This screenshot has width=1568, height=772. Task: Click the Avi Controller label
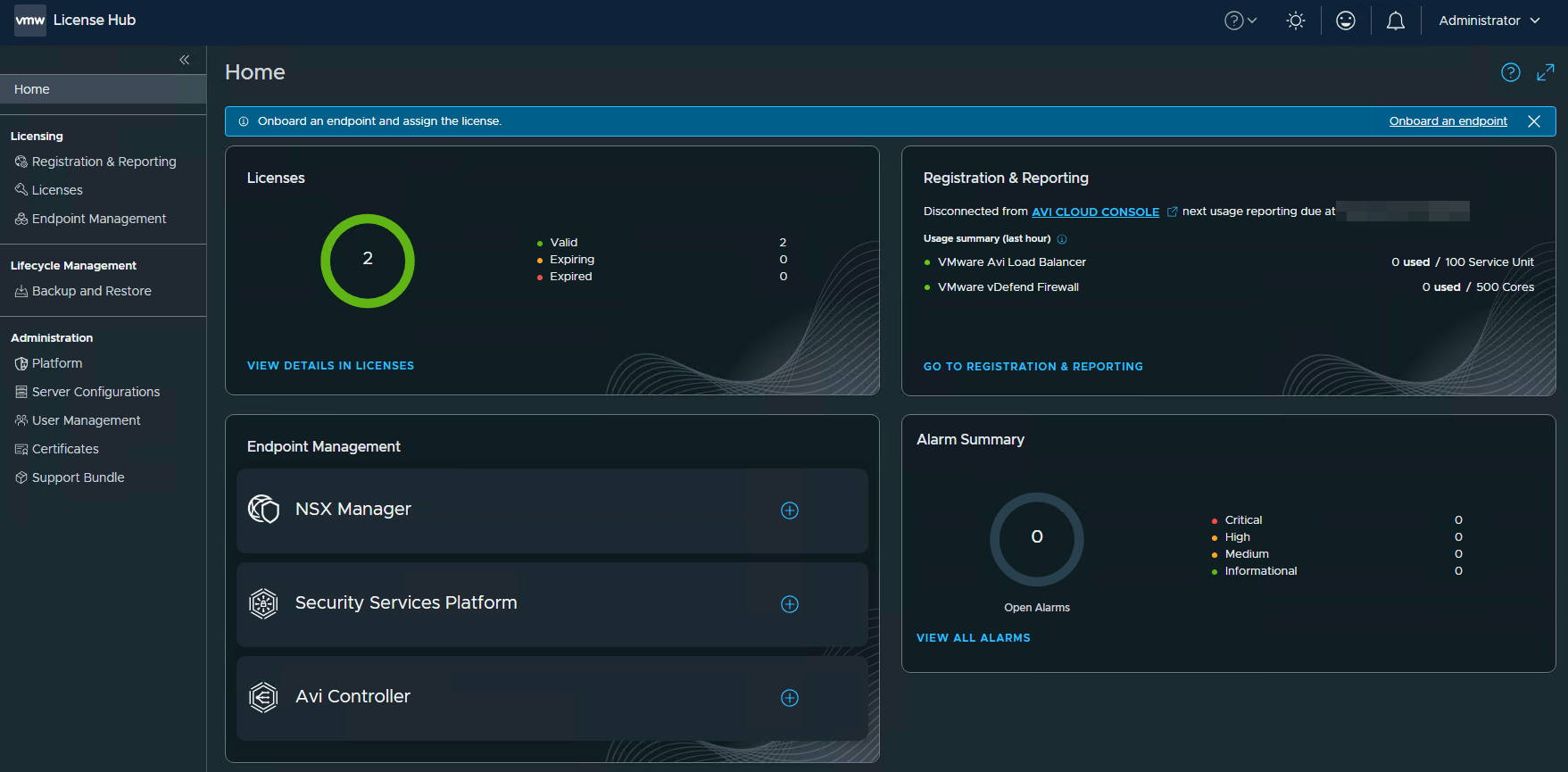[353, 697]
